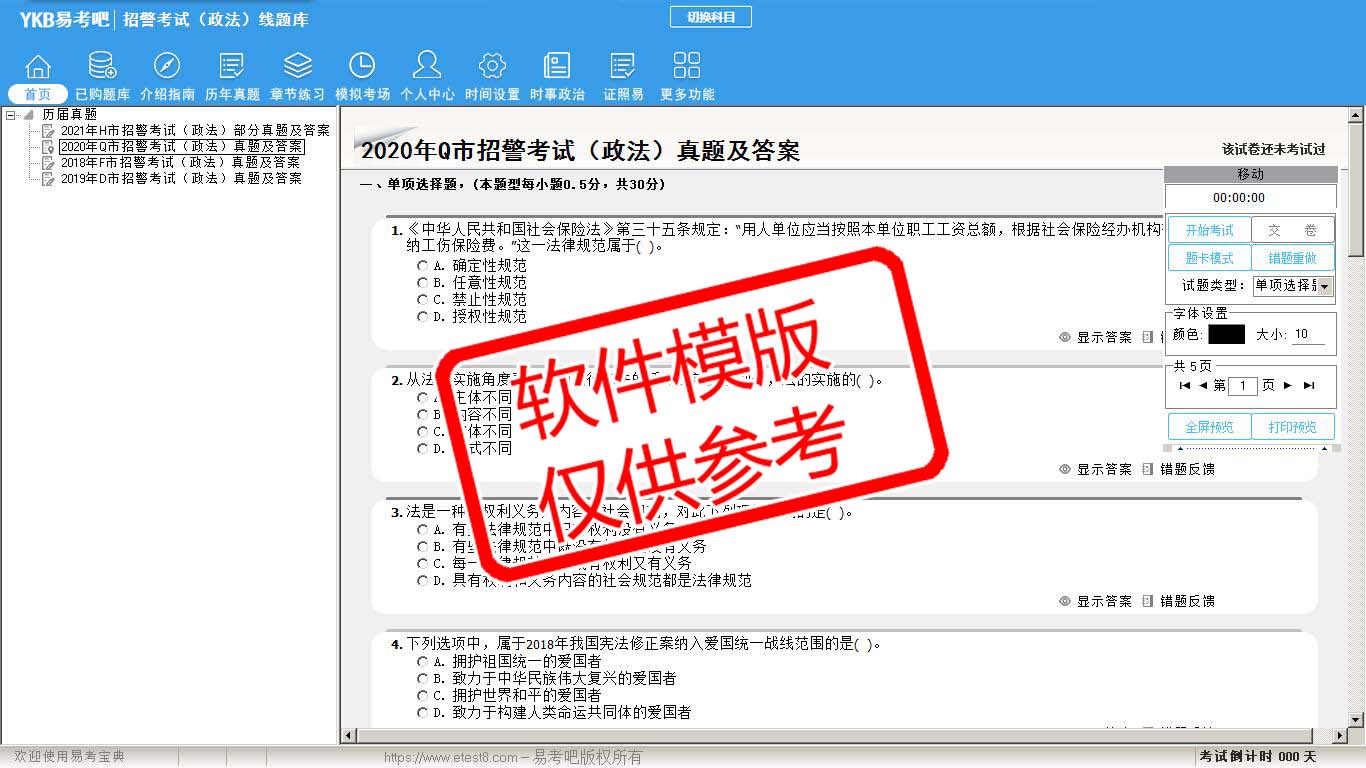Image resolution: width=1366 pixels, height=768 pixels.
Task: Choose option D 授权性规范 for question 1
Action: (423, 317)
